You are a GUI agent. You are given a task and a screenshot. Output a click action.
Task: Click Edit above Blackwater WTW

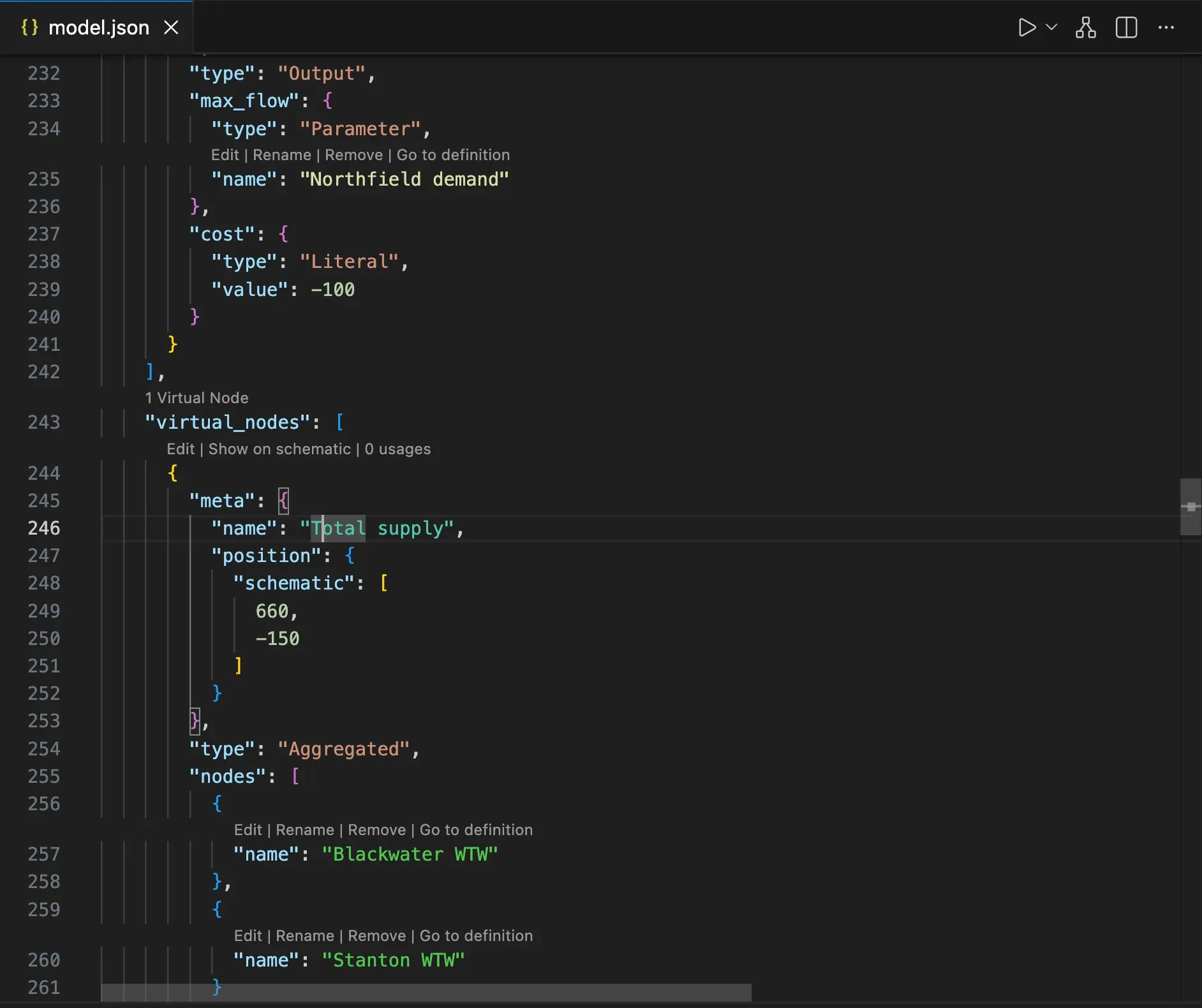pyautogui.click(x=248, y=830)
